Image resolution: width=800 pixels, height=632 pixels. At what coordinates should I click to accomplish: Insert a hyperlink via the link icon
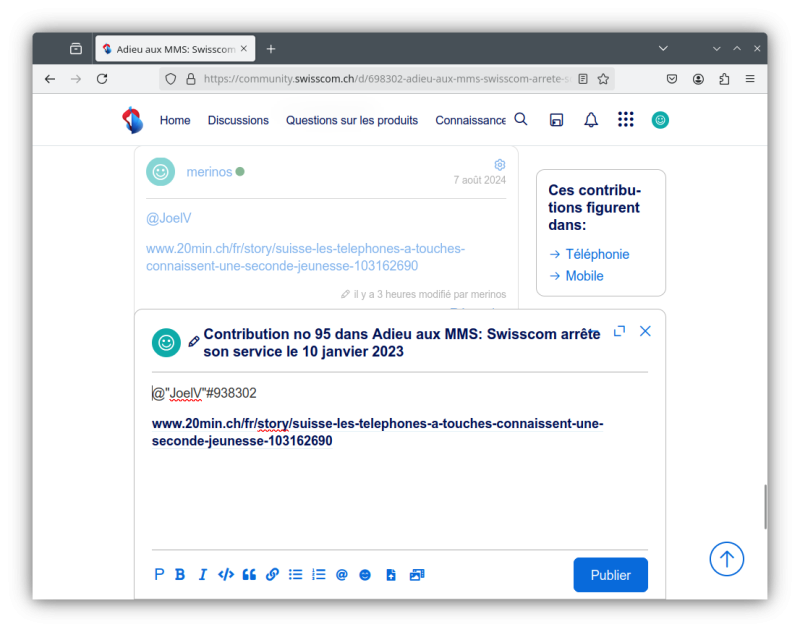tap(272, 575)
